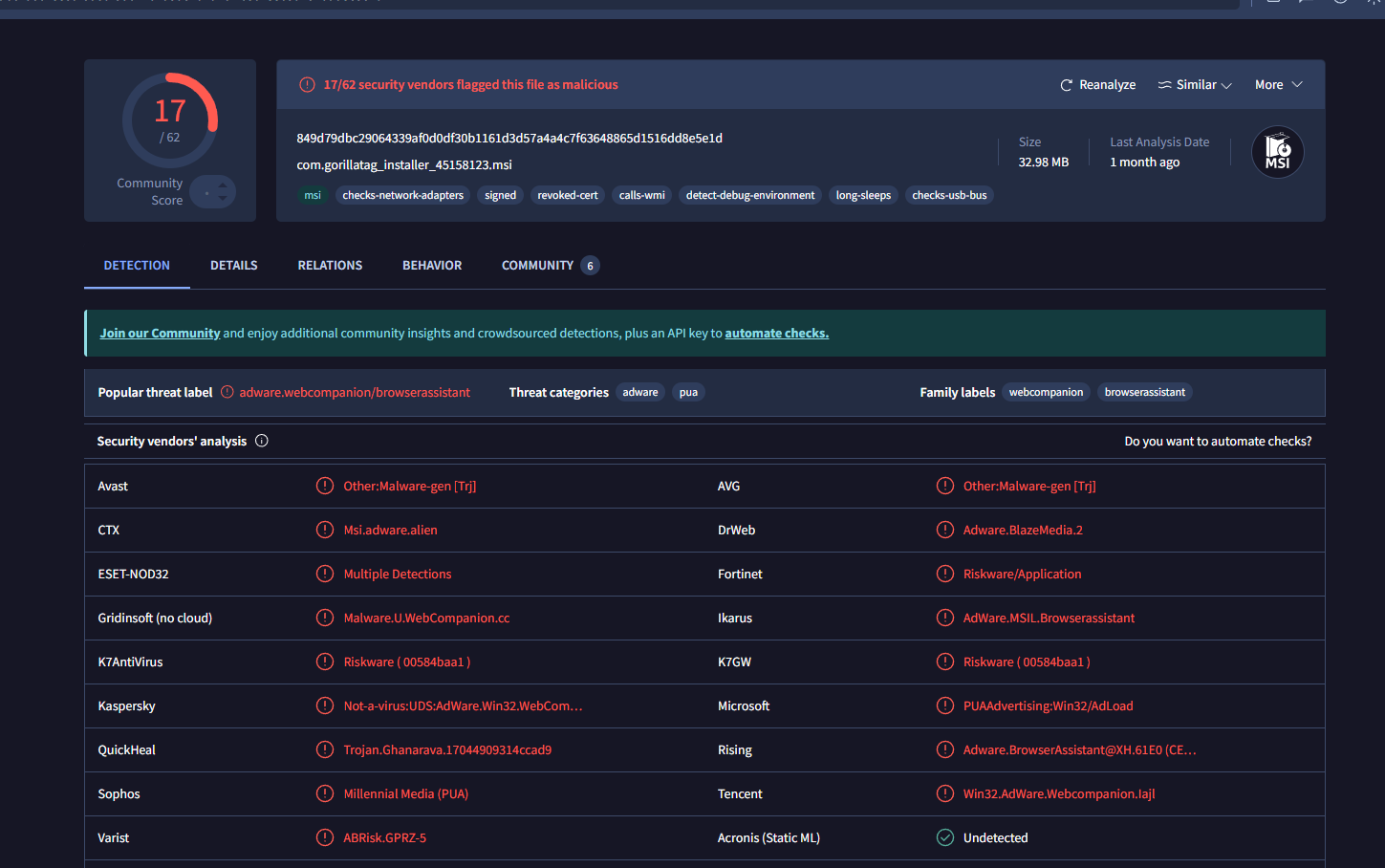
Task: Open the Similar dropdown
Action: (x=1195, y=85)
